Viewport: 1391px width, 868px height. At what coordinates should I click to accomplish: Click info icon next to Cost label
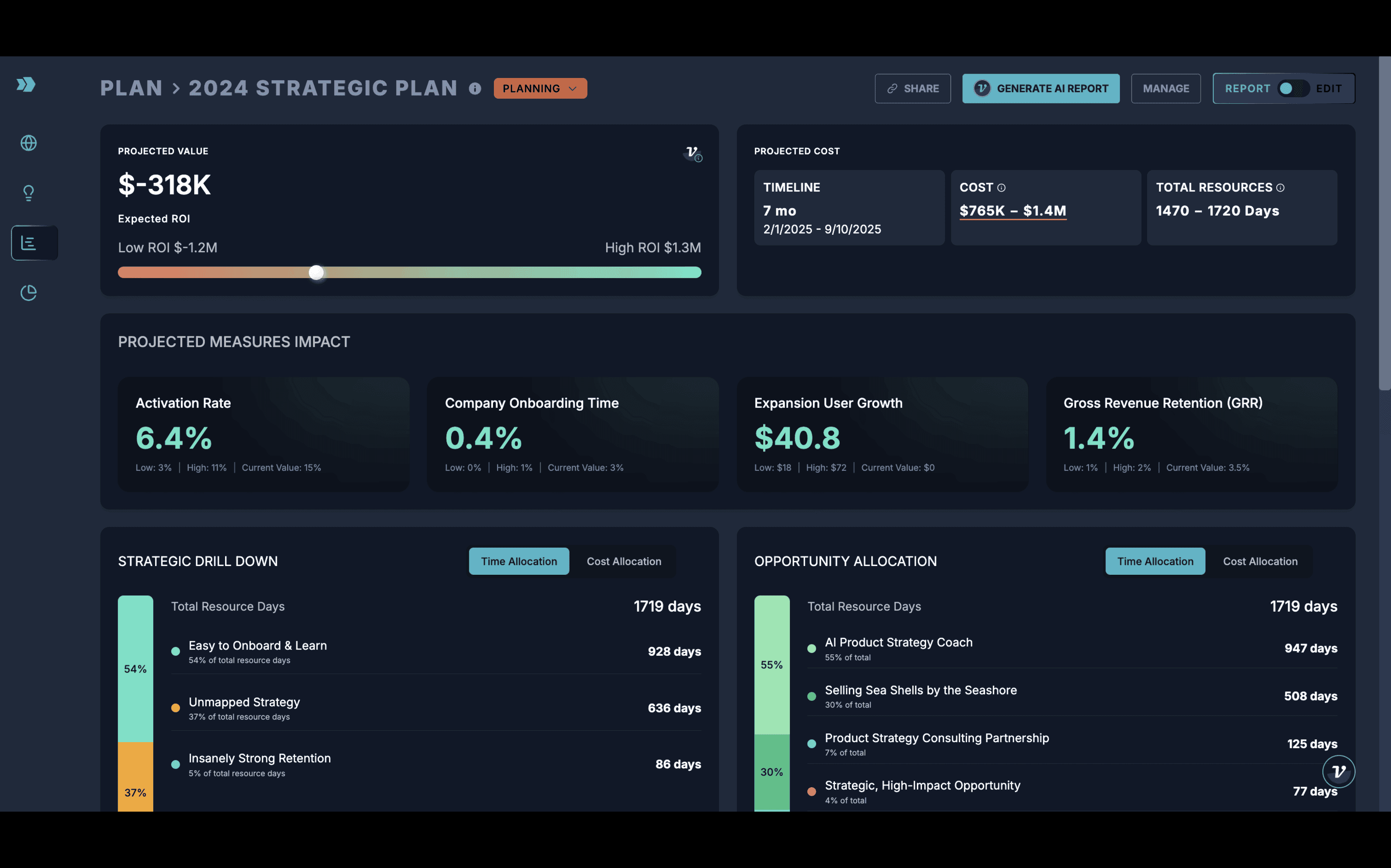pos(1001,188)
